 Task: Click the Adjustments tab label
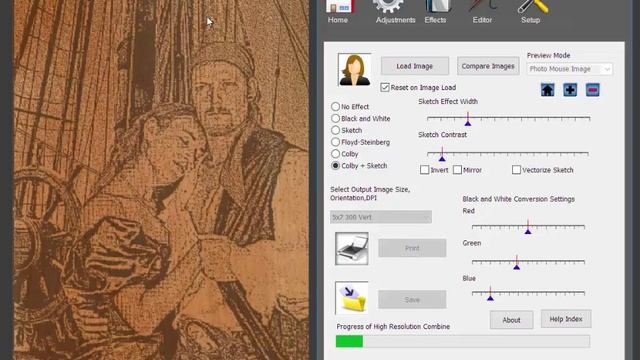coord(396,20)
